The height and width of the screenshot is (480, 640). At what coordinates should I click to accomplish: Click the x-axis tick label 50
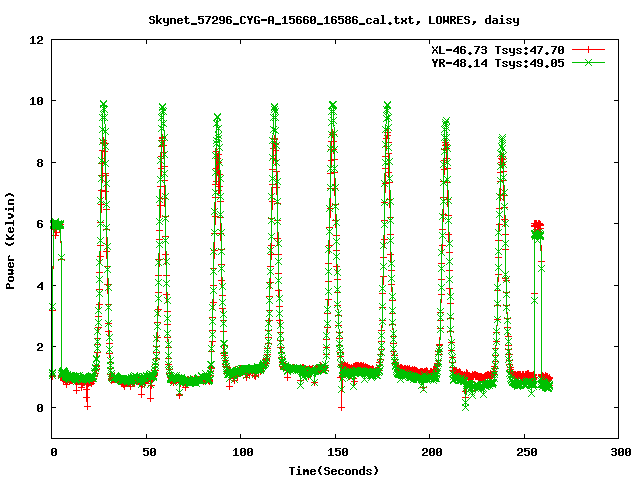149,452
